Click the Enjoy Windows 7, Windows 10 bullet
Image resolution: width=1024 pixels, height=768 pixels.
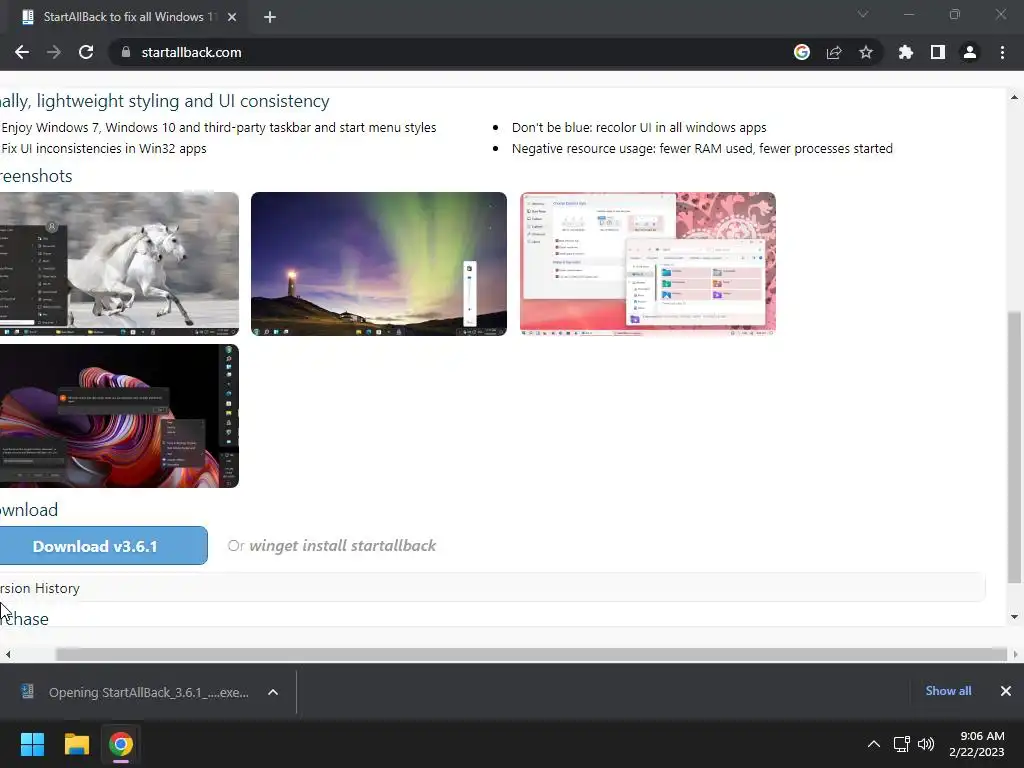coord(218,127)
